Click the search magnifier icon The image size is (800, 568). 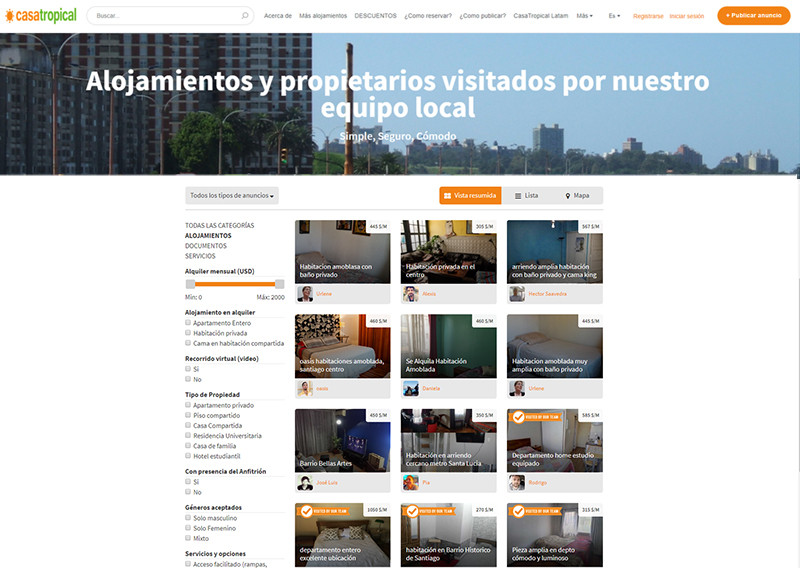245,16
